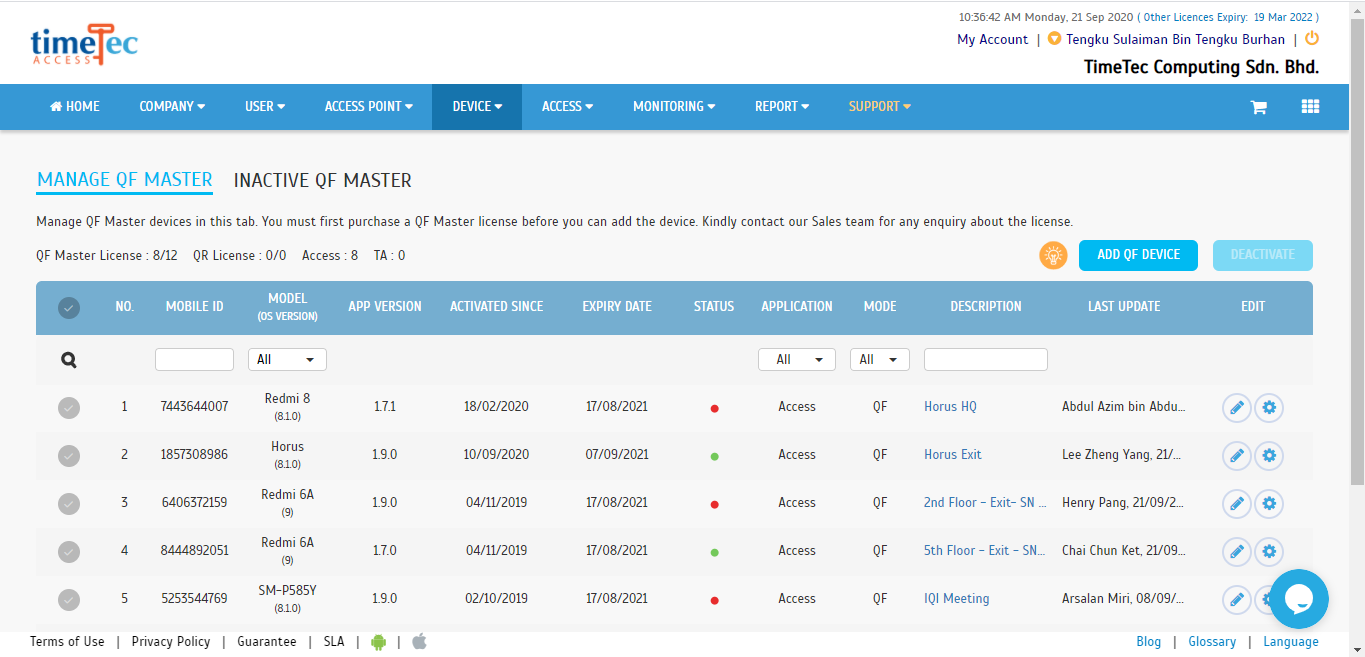Switch to INACTIVE QF MASTER tab
Screen dimensions: 1365x657
322,181
